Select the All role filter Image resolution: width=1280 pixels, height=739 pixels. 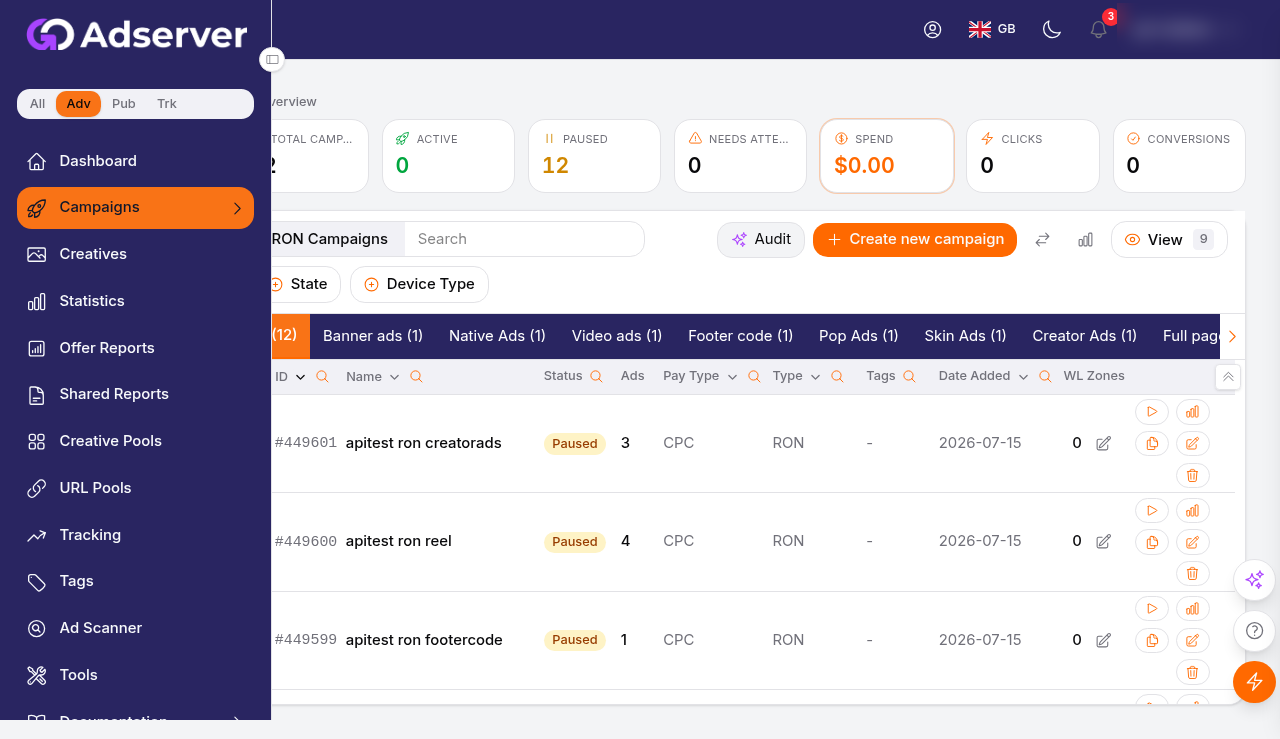tap(37, 104)
